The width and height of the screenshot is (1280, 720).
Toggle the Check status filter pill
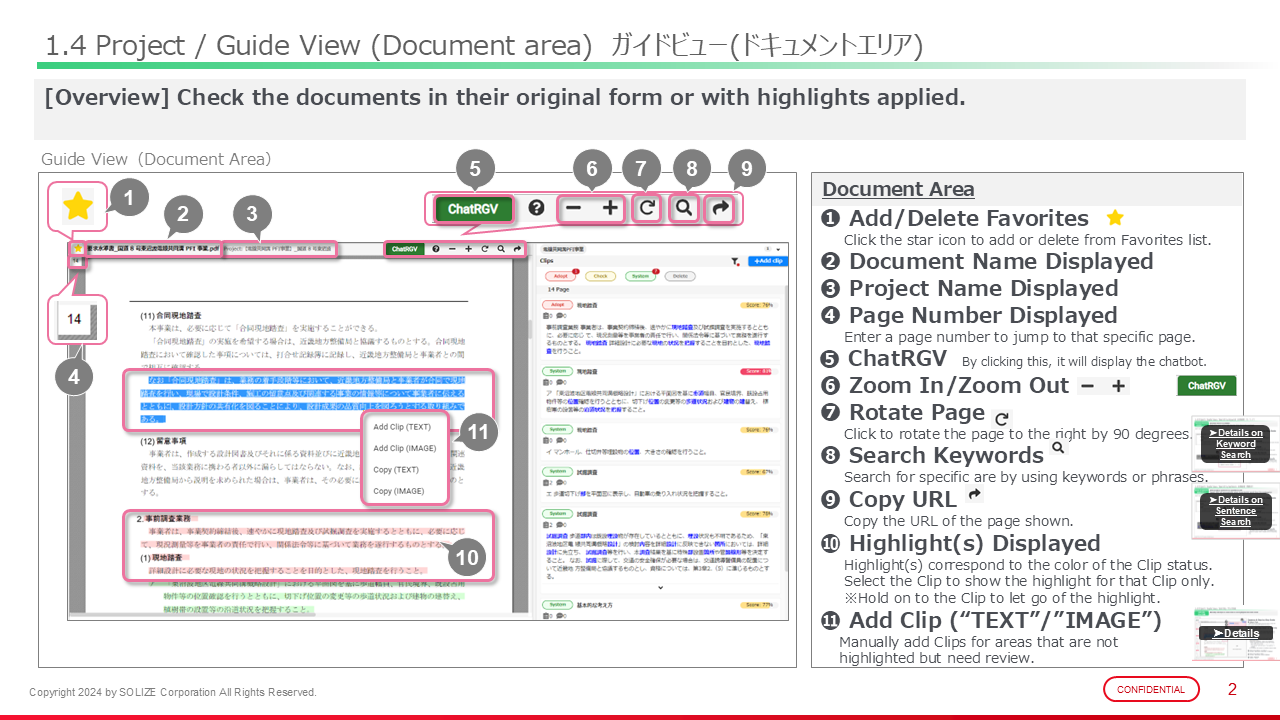(601, 276)
